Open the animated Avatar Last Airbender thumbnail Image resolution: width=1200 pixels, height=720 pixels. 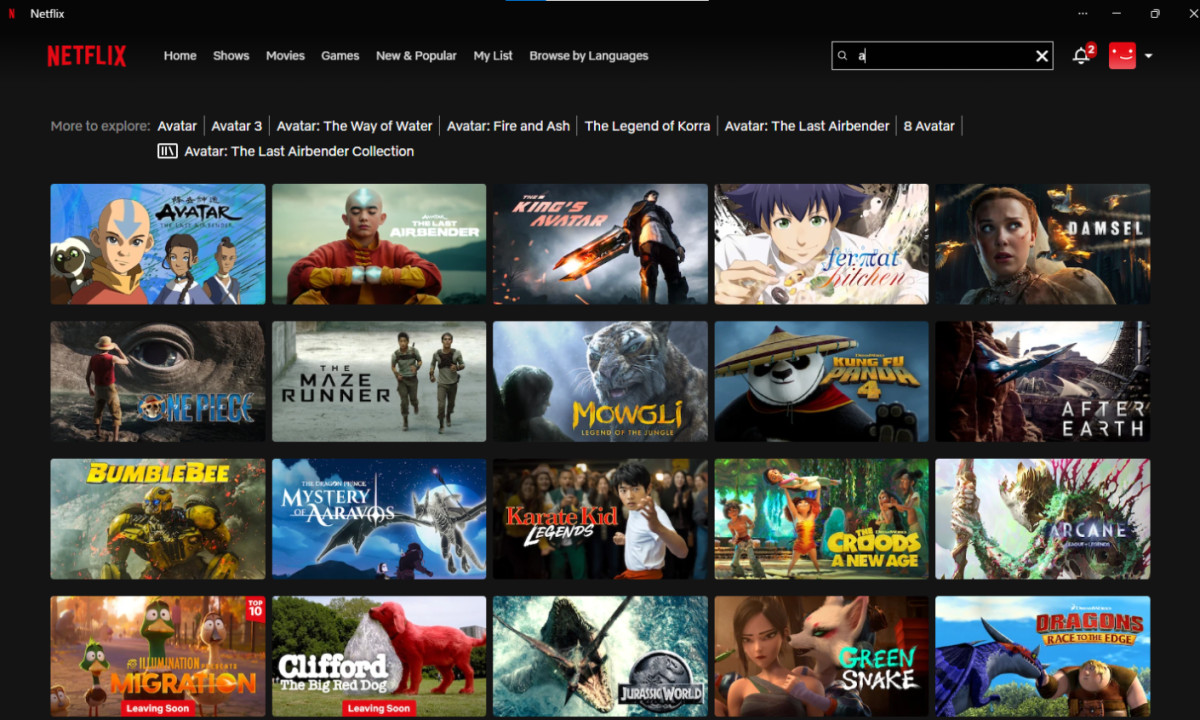point(158,244)
